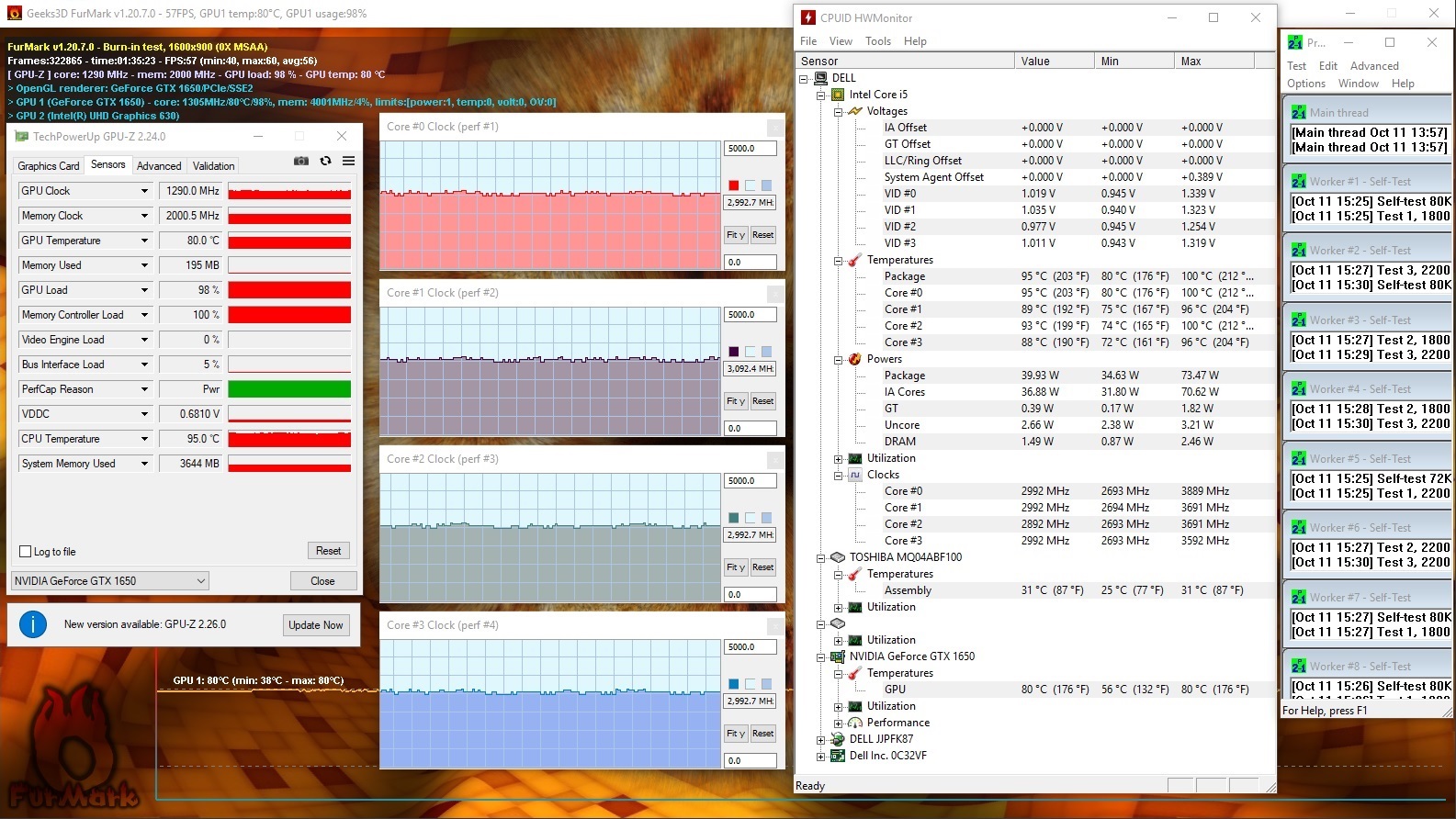Click the 0.0 min field on Core #2 graph

pos(751,595)
